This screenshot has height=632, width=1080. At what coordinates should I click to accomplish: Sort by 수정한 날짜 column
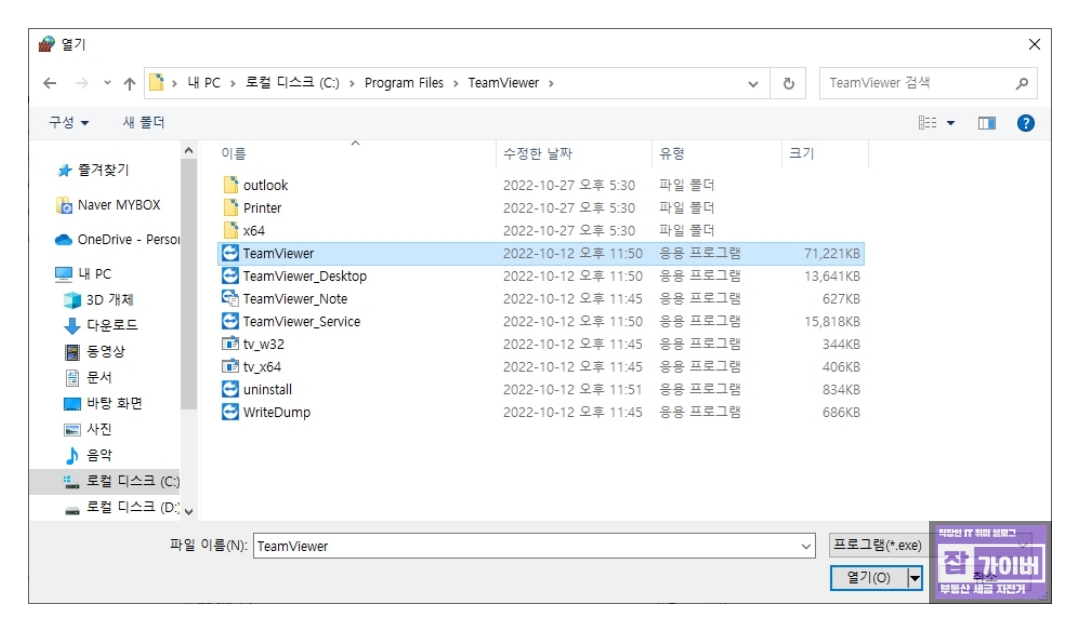[x=537, y=154]
